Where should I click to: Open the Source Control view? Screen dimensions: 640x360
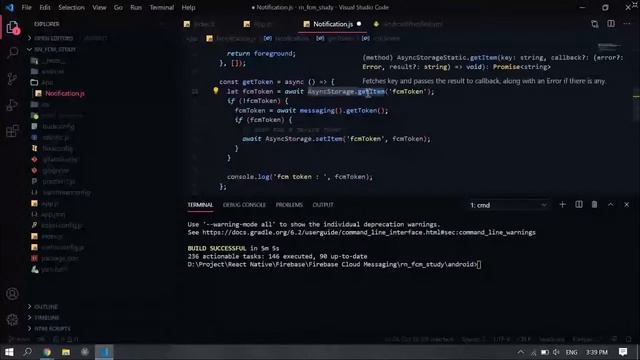pyautogui.click(x=12, y=78)
